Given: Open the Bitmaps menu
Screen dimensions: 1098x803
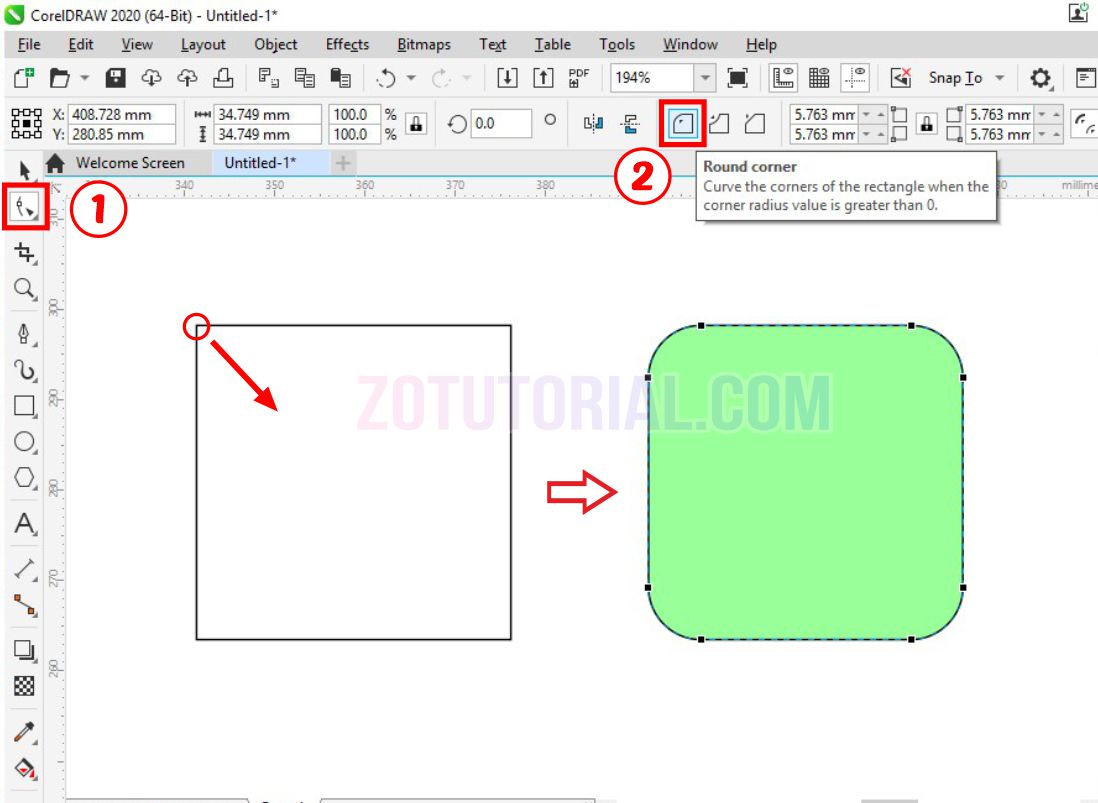Looking at the screenshot, I should click(424, 44).
